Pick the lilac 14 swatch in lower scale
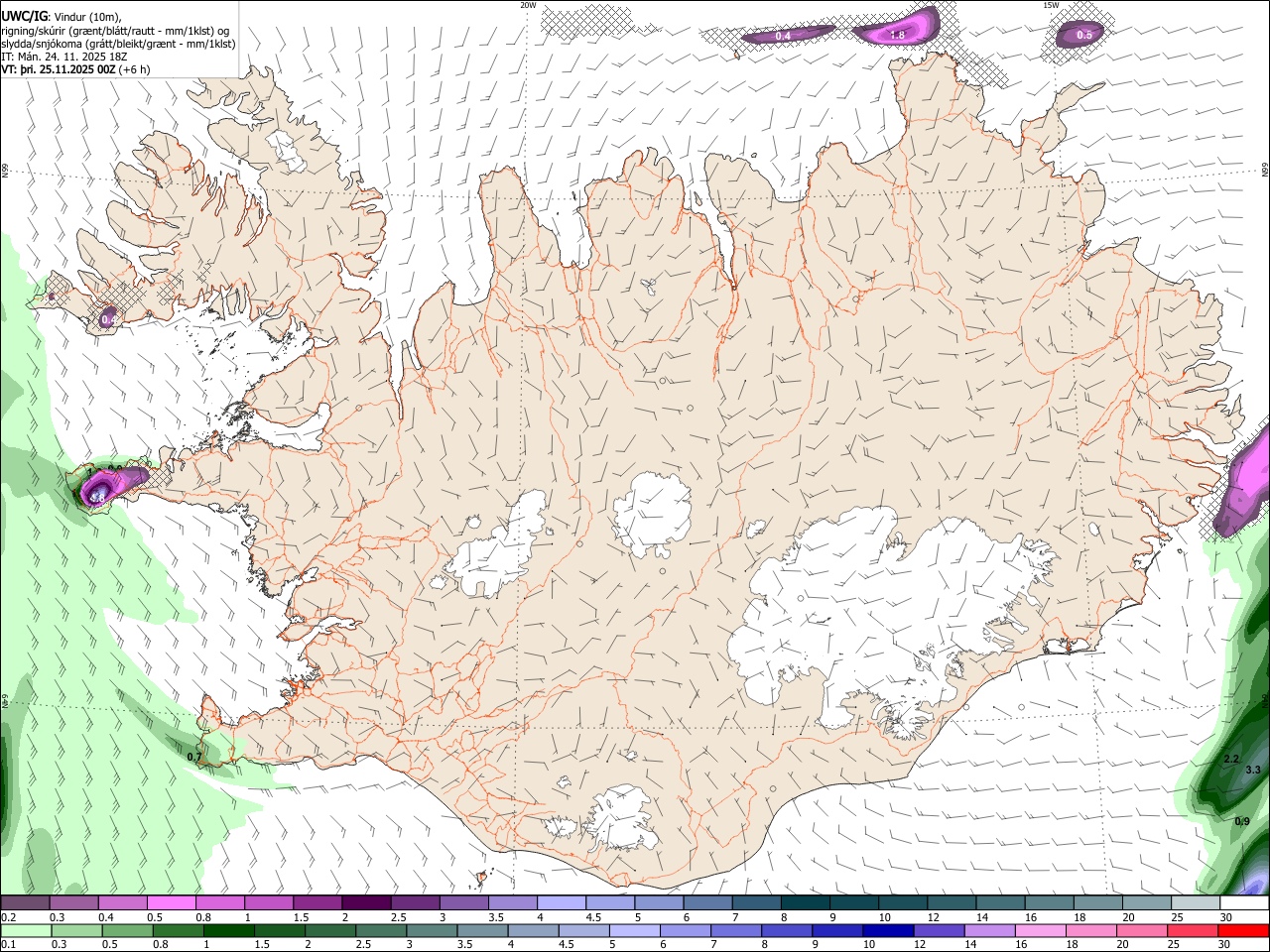 990,931
